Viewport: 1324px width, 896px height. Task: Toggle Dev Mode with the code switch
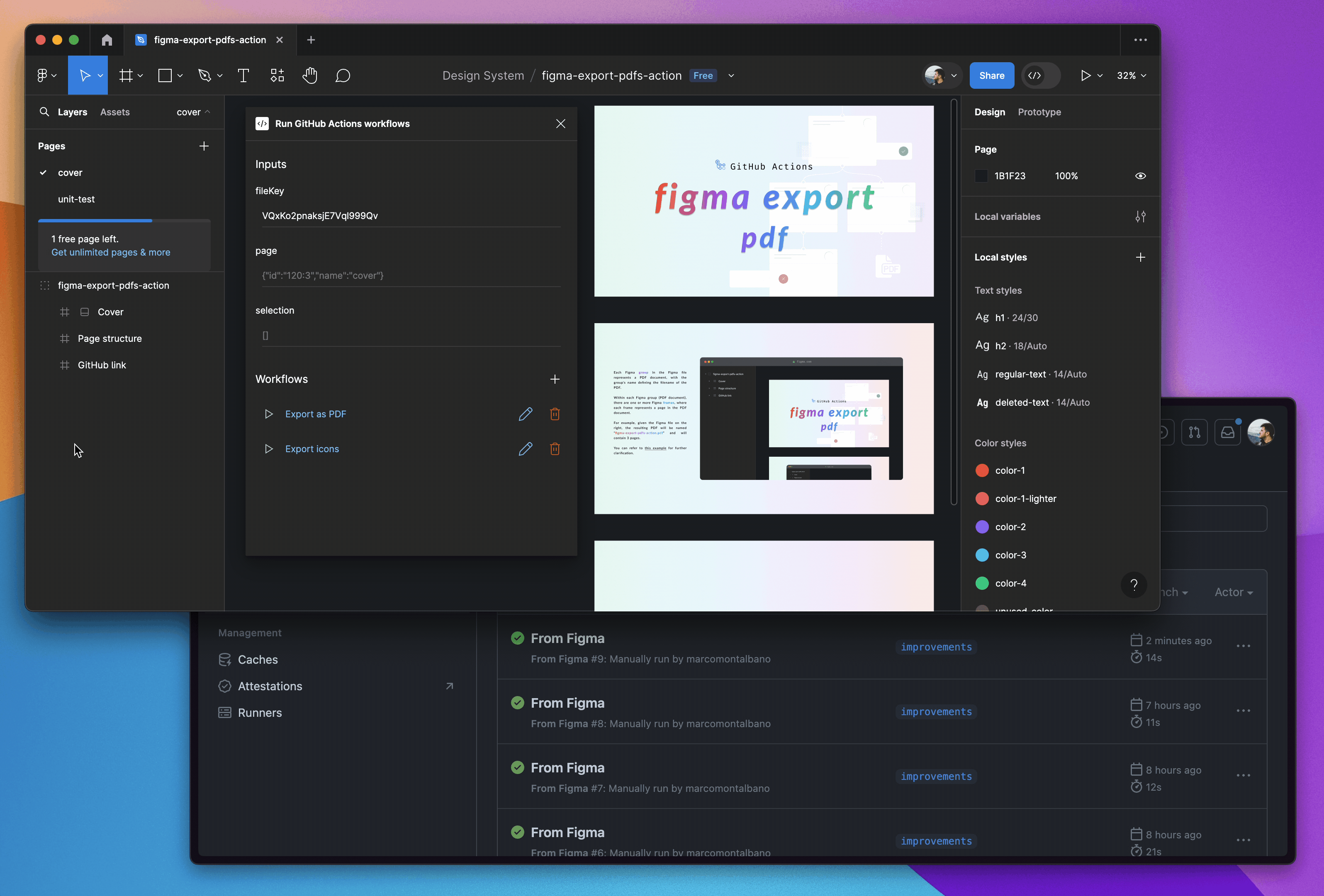coord(1040,75)
